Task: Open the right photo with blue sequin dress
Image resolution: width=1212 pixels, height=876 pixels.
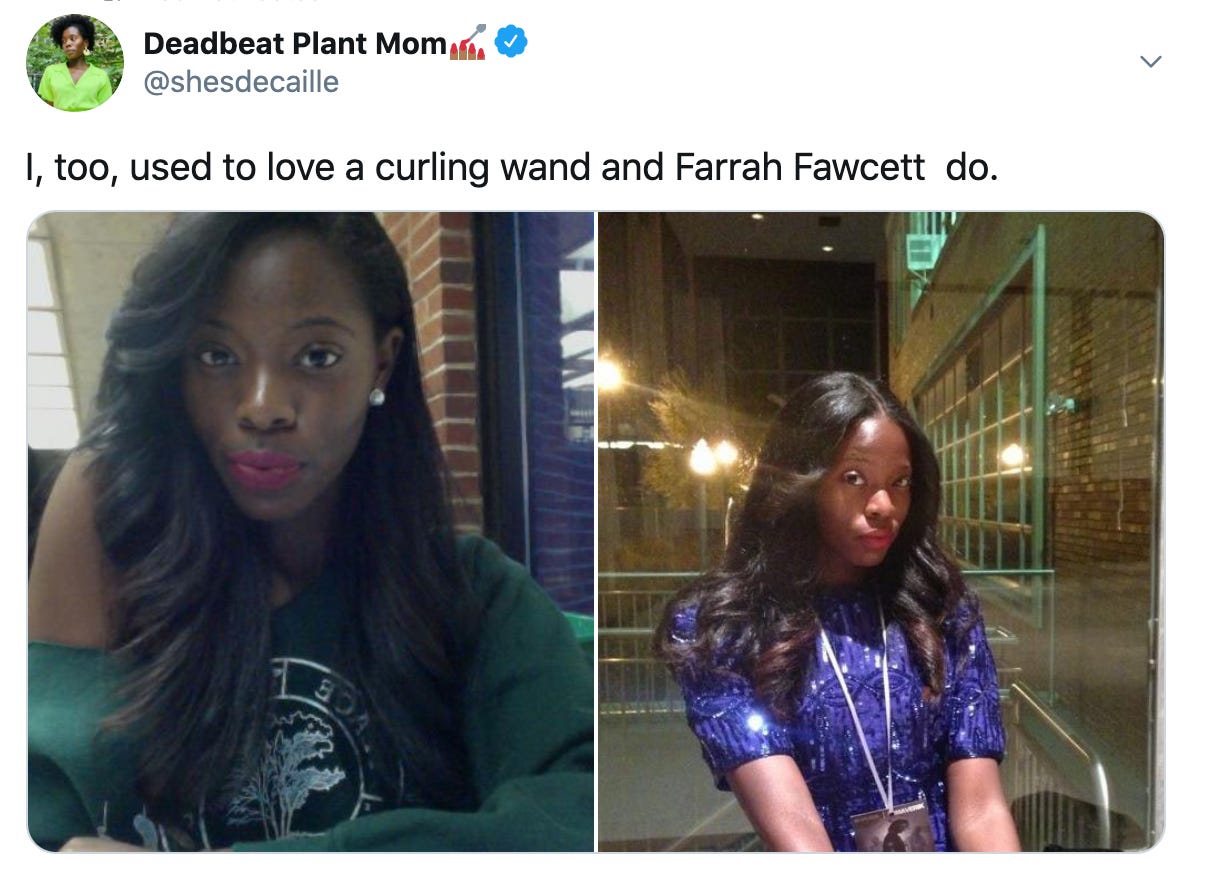Action: coord(881,531)
